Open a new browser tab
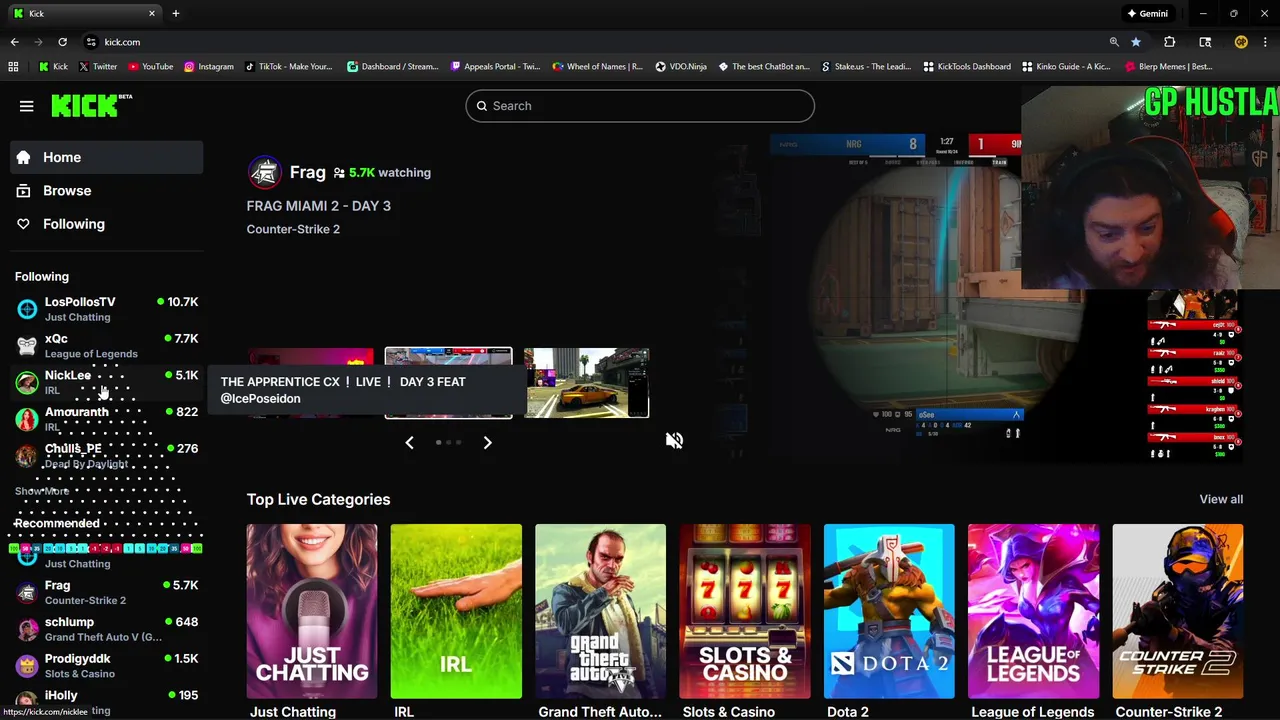The height and width of the screenshot is (720, 1280). pyautogui.click(x=176, y=13)
